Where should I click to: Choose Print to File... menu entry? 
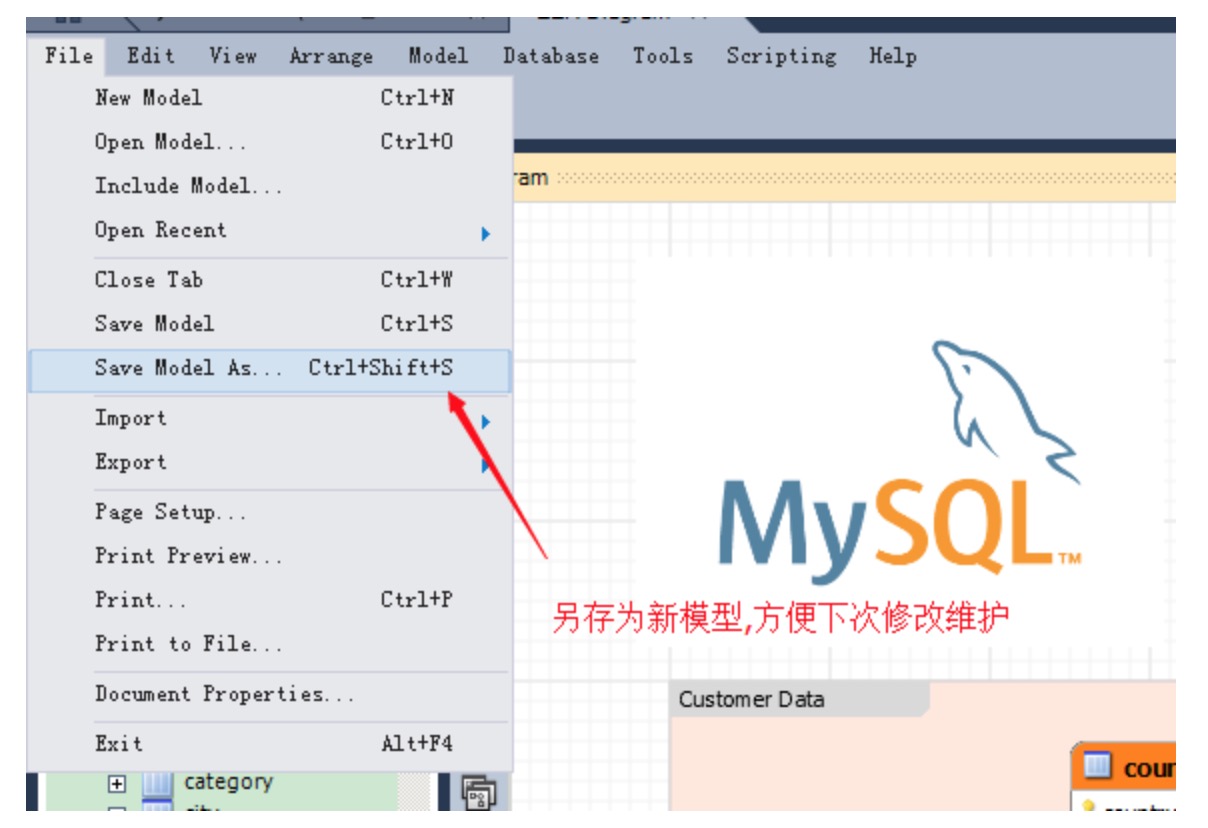[270, 644]
